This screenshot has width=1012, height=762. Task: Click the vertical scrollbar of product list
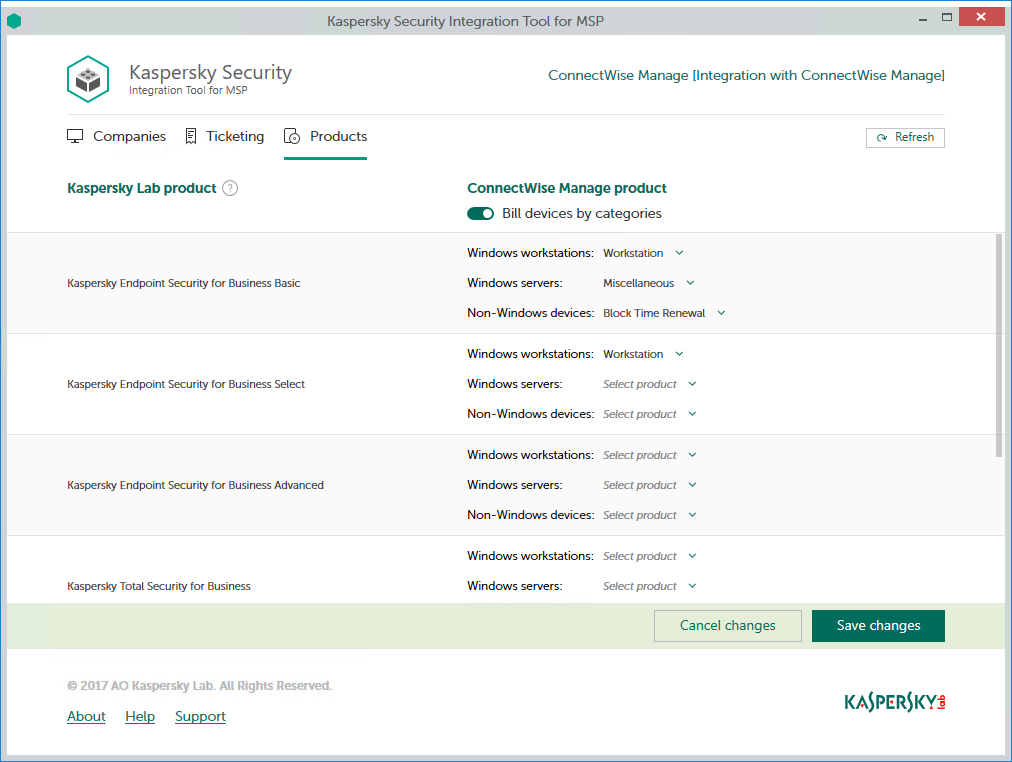998,345
